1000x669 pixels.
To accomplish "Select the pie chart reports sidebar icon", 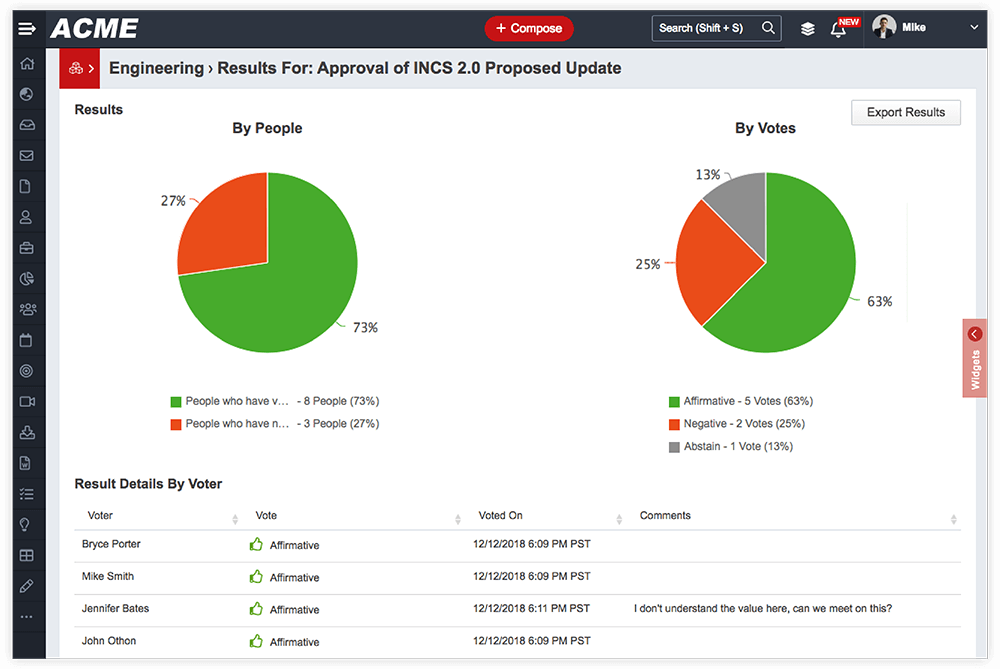I will (27, 278).
